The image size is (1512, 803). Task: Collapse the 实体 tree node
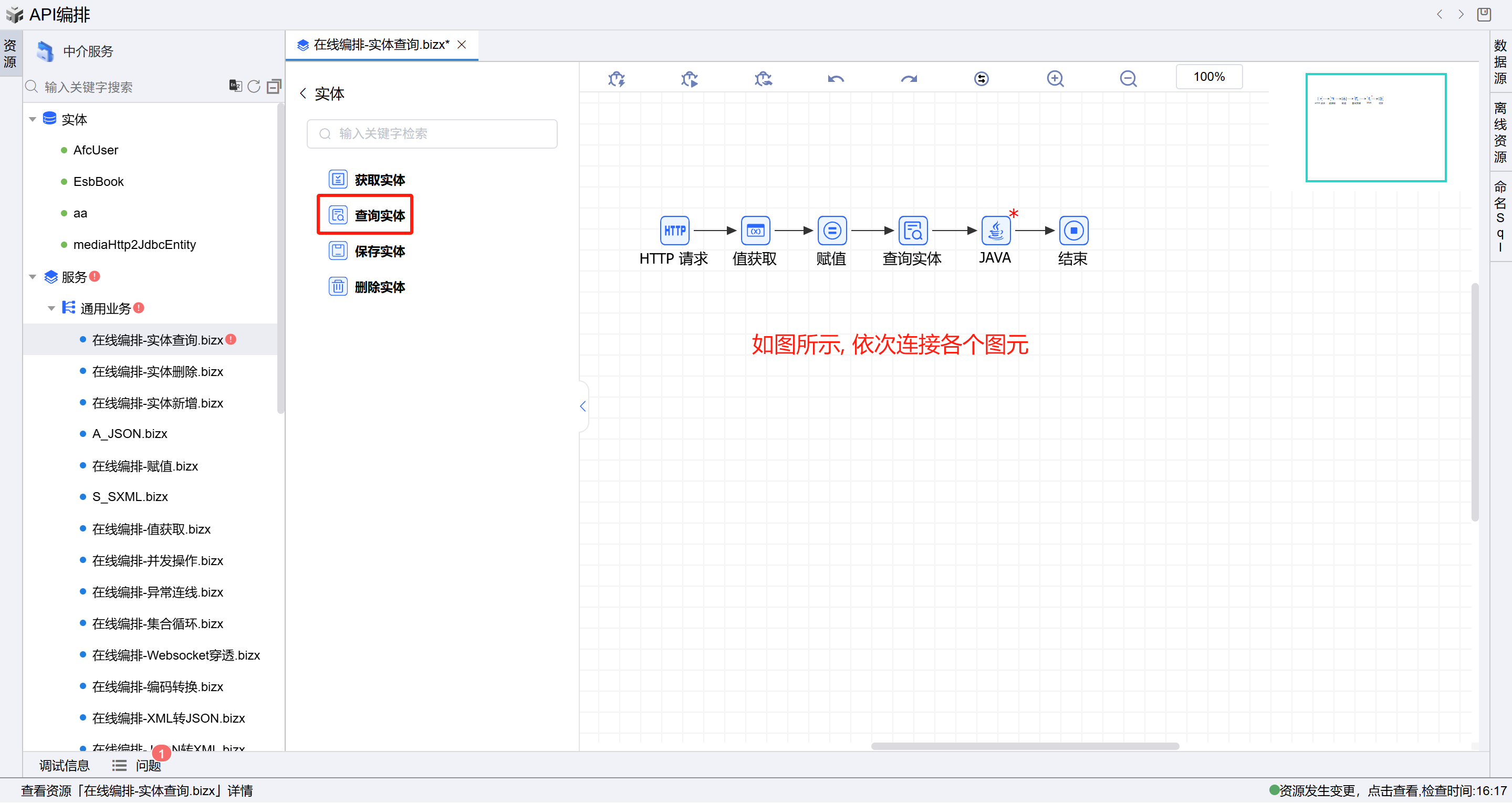click(33, 119)
